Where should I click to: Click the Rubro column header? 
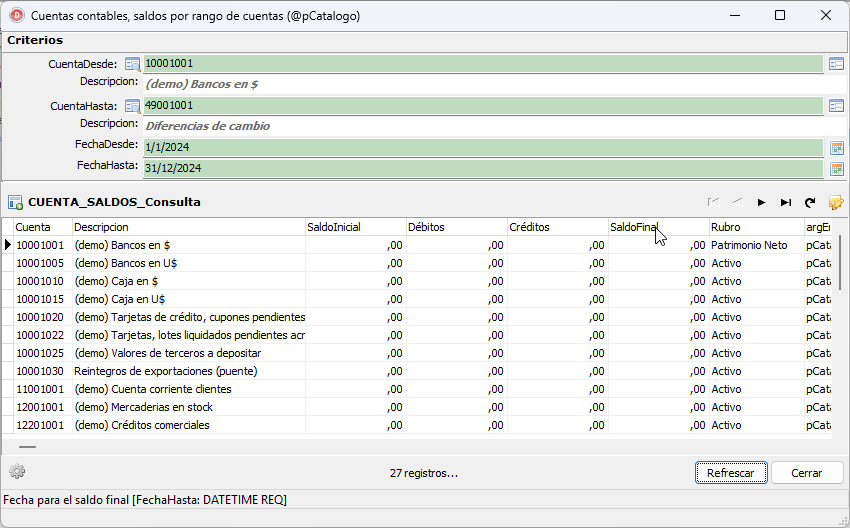[x=757, y=227]
